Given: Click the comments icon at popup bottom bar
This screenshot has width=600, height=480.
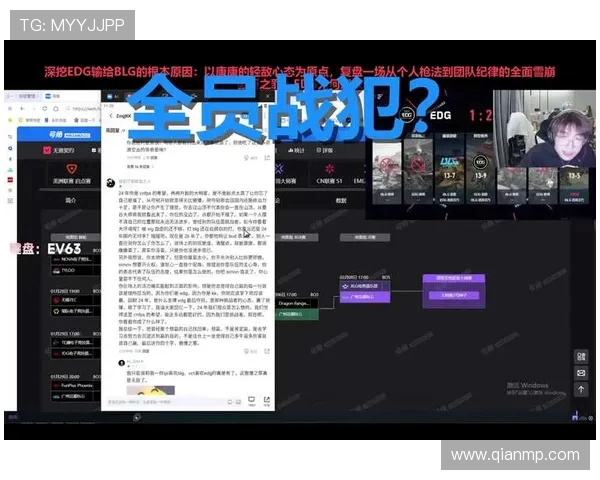Looking at the screenshot, I should [251, 401].
